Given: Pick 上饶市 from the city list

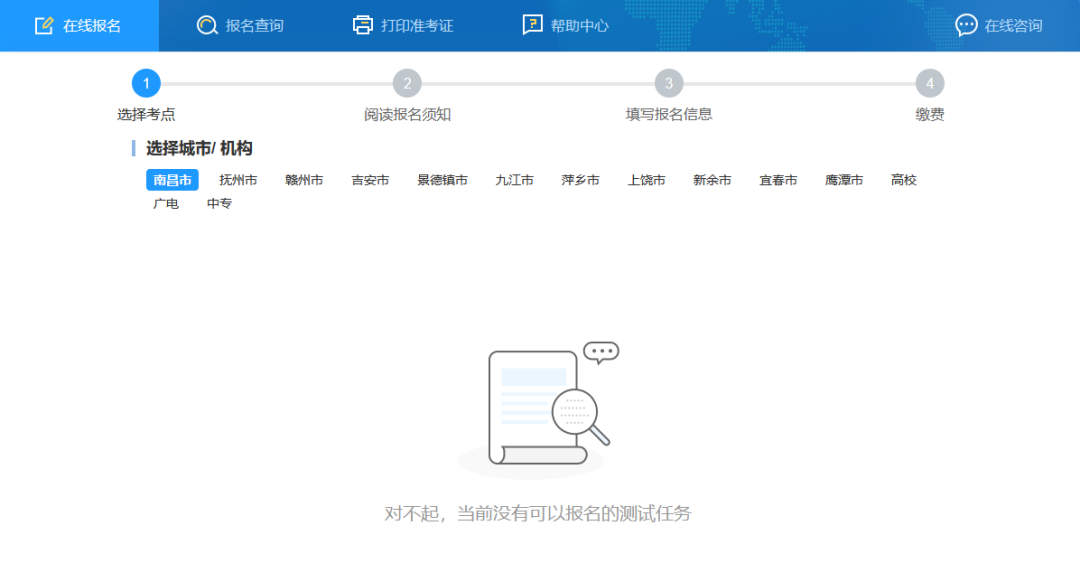Looking at the screenshot, I should [x=646, y=180].
